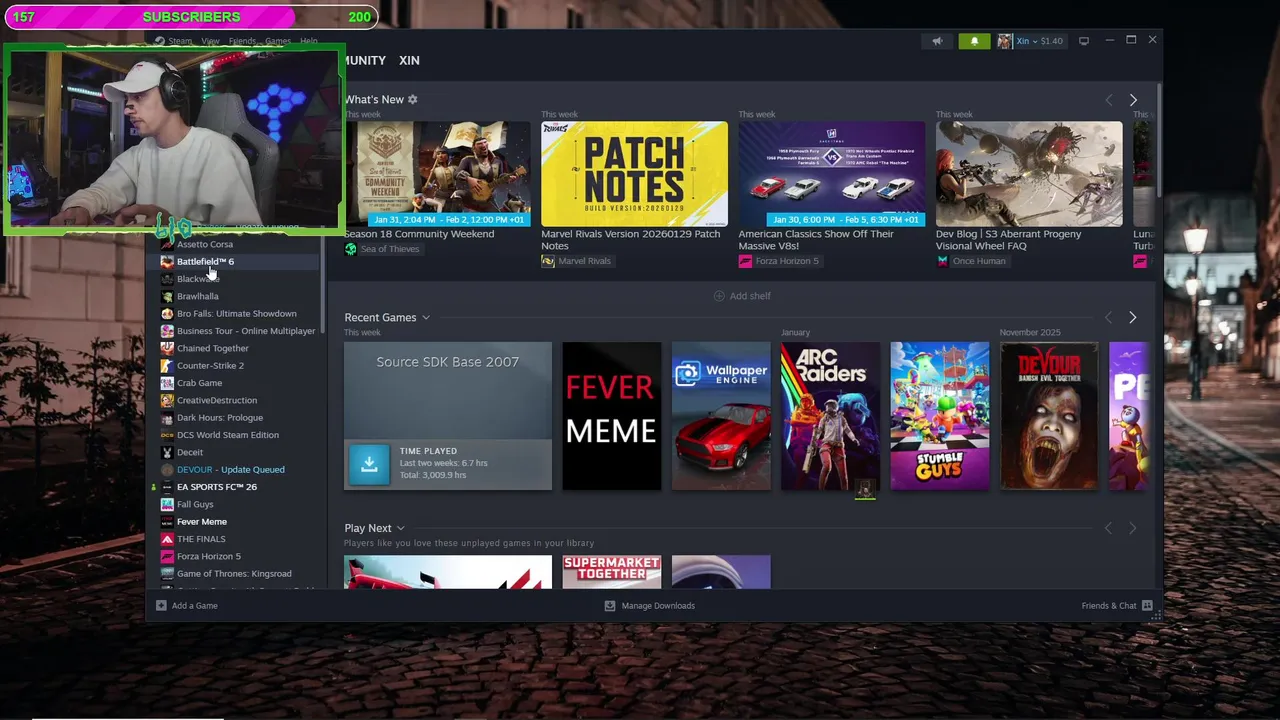Click the Manage Downloads label
The image size is (1280, 720).
click(658, 605)
